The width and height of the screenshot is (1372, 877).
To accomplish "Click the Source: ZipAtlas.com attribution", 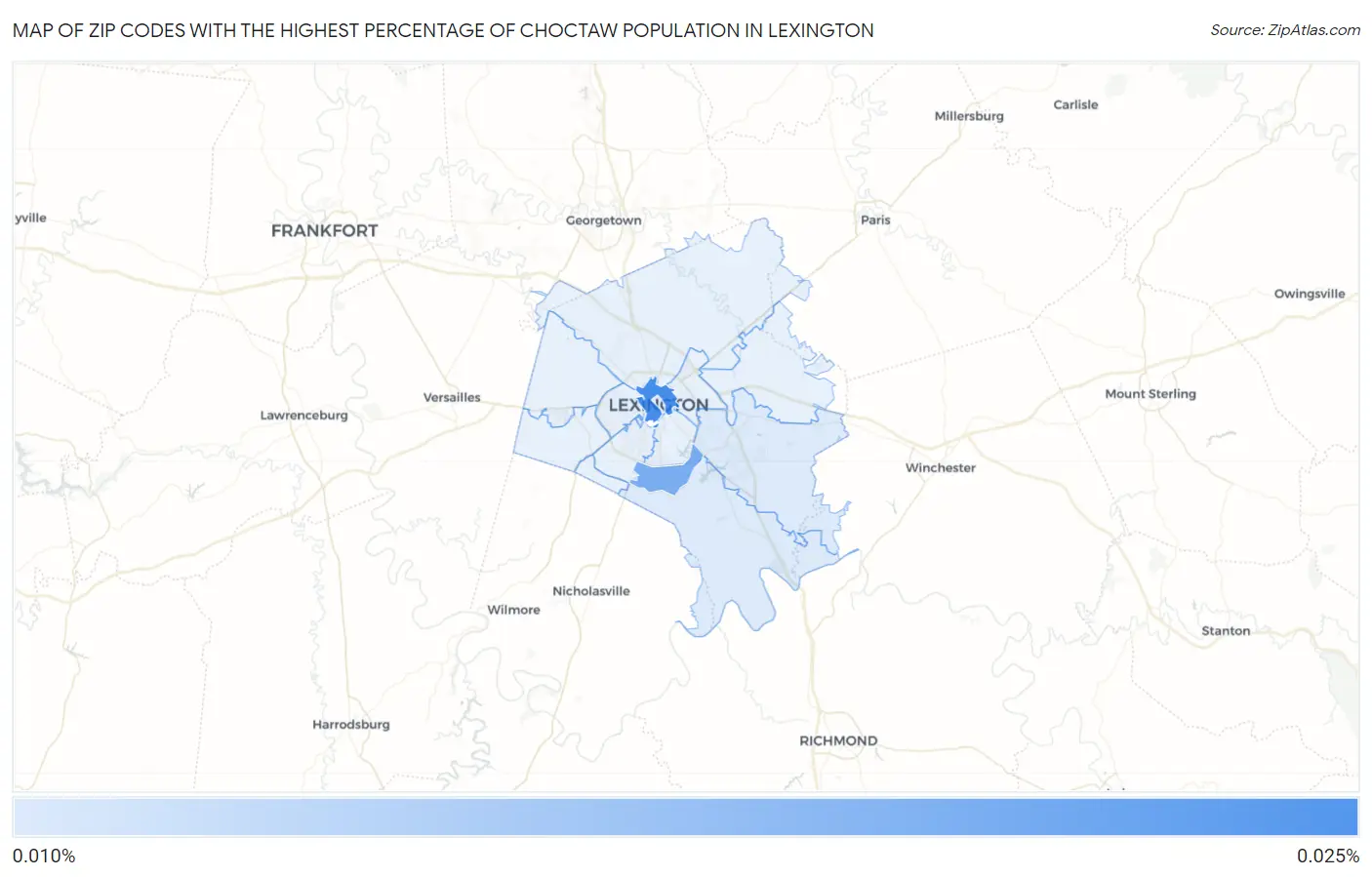I will coord(1285,30).
